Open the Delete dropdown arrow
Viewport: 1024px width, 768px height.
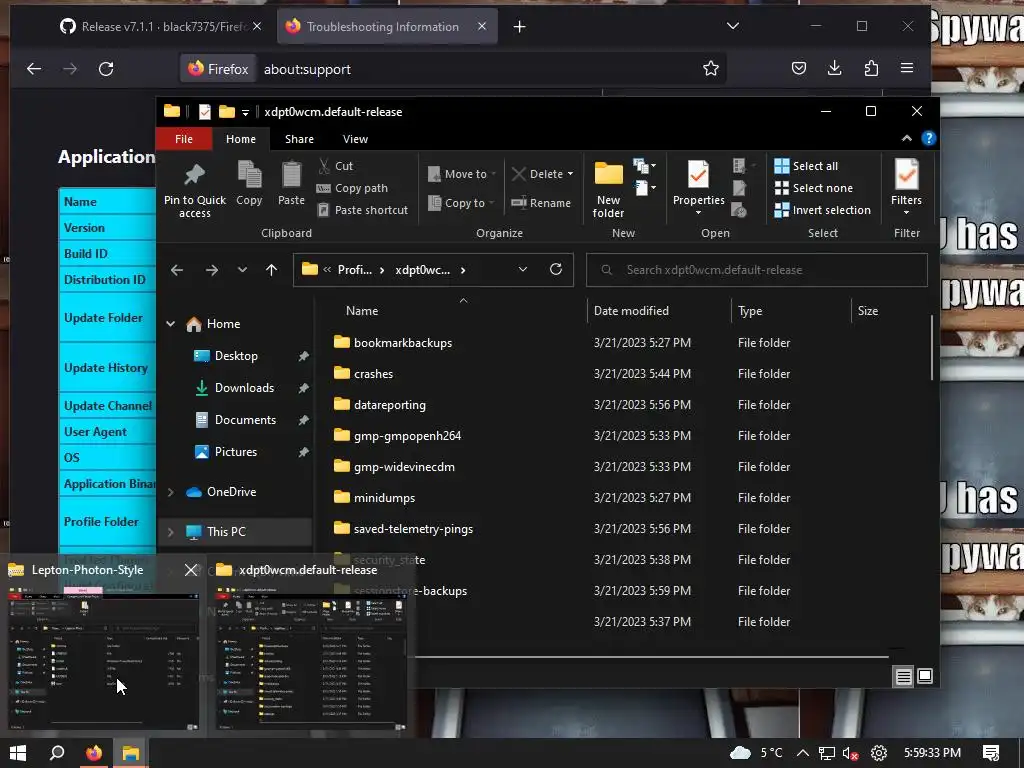570,174
